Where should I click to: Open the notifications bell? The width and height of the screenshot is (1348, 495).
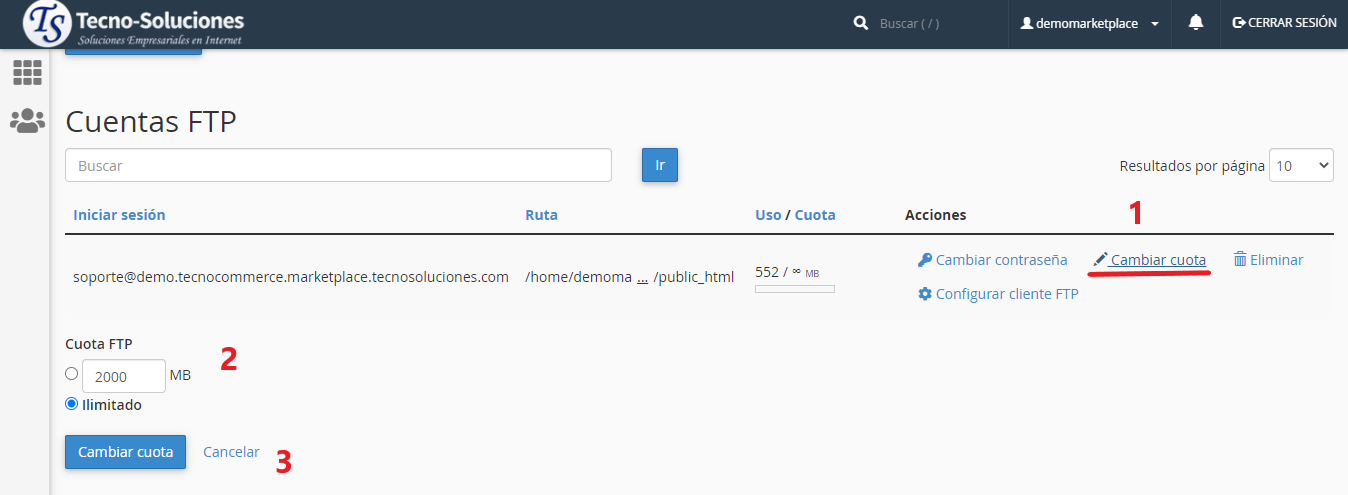click(1195, 23)
